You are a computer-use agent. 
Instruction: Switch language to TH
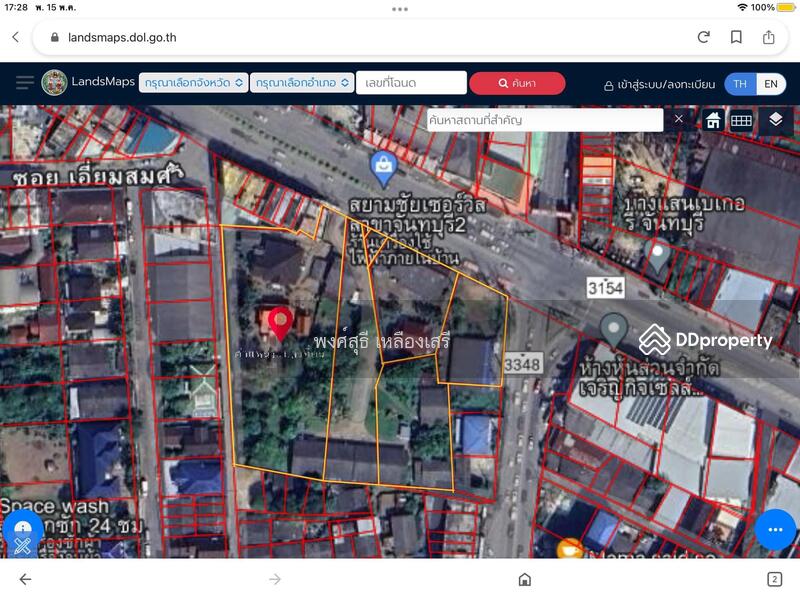[x=739, y=84]
